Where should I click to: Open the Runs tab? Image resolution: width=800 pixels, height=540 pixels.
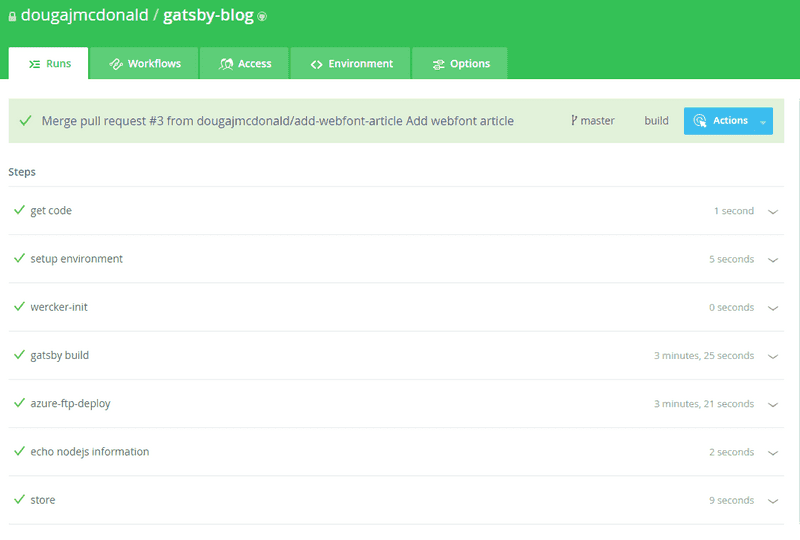tap(48, 63)
